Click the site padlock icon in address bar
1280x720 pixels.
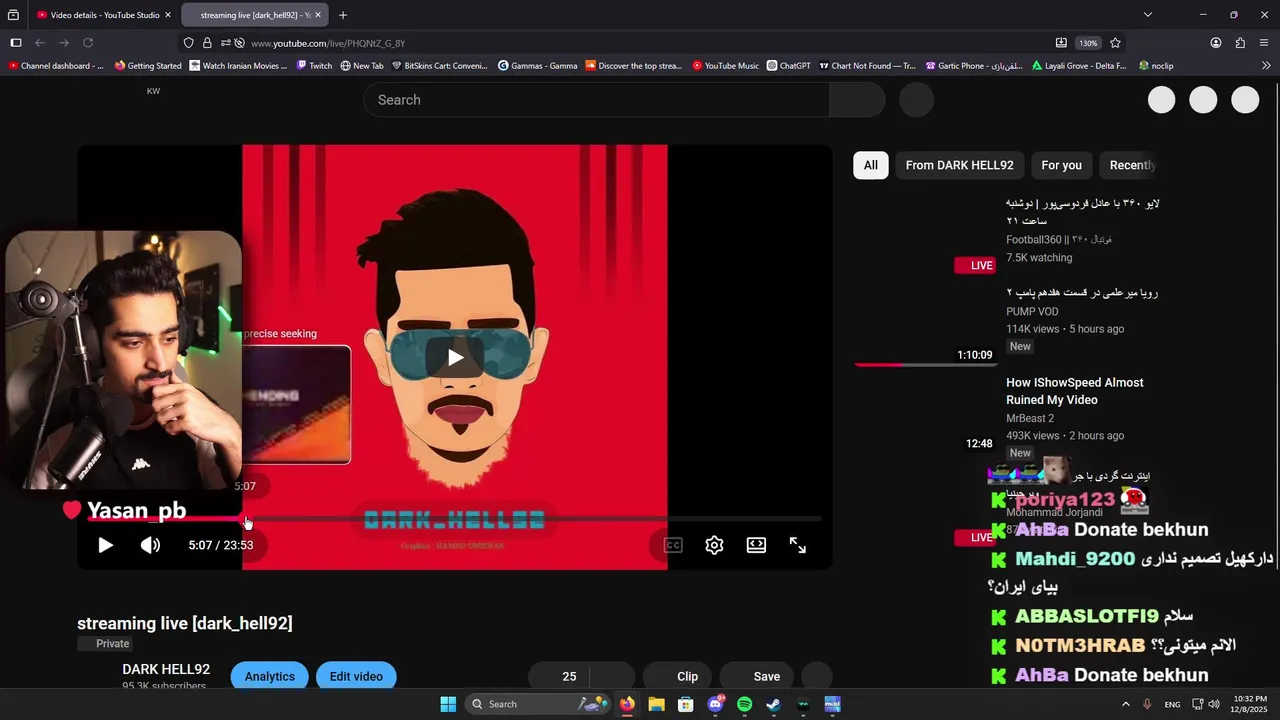point(207,43)
